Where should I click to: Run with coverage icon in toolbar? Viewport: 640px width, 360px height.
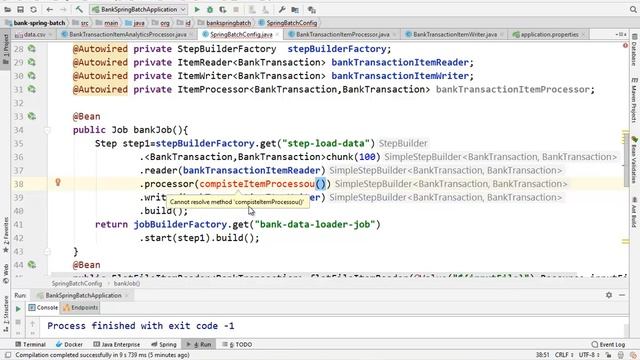pyautogui.click(x=223, y=9)
